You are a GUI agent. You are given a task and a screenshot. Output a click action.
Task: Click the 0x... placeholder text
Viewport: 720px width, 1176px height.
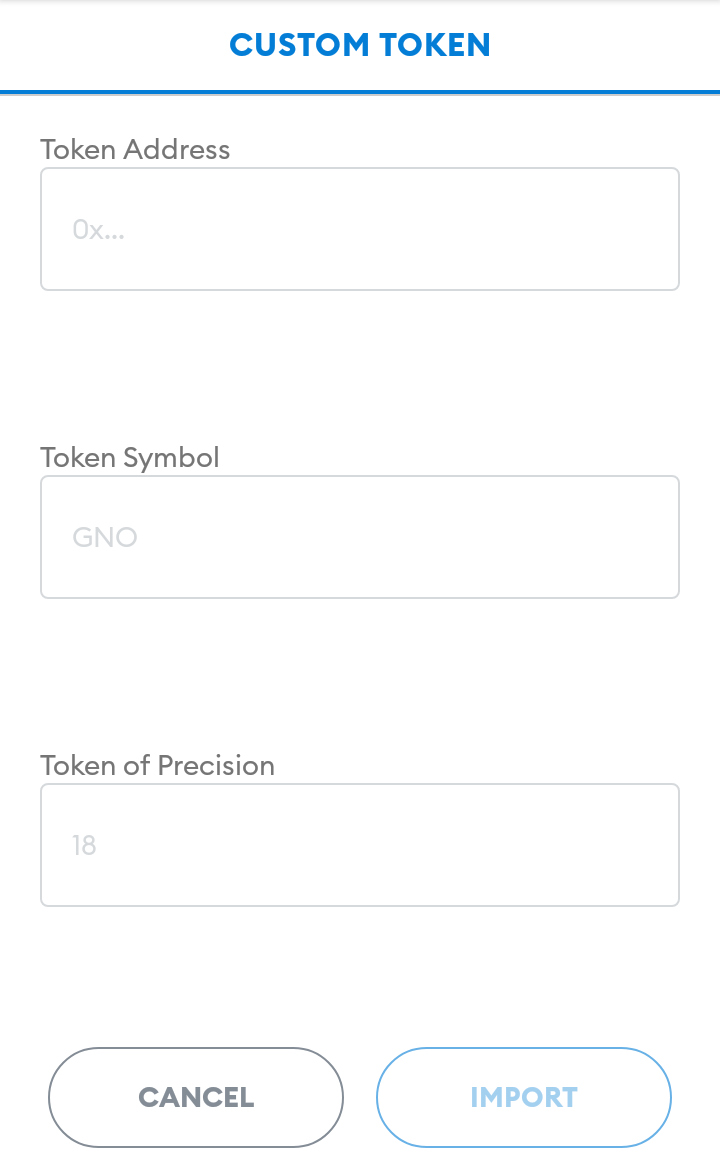[98, 229]
